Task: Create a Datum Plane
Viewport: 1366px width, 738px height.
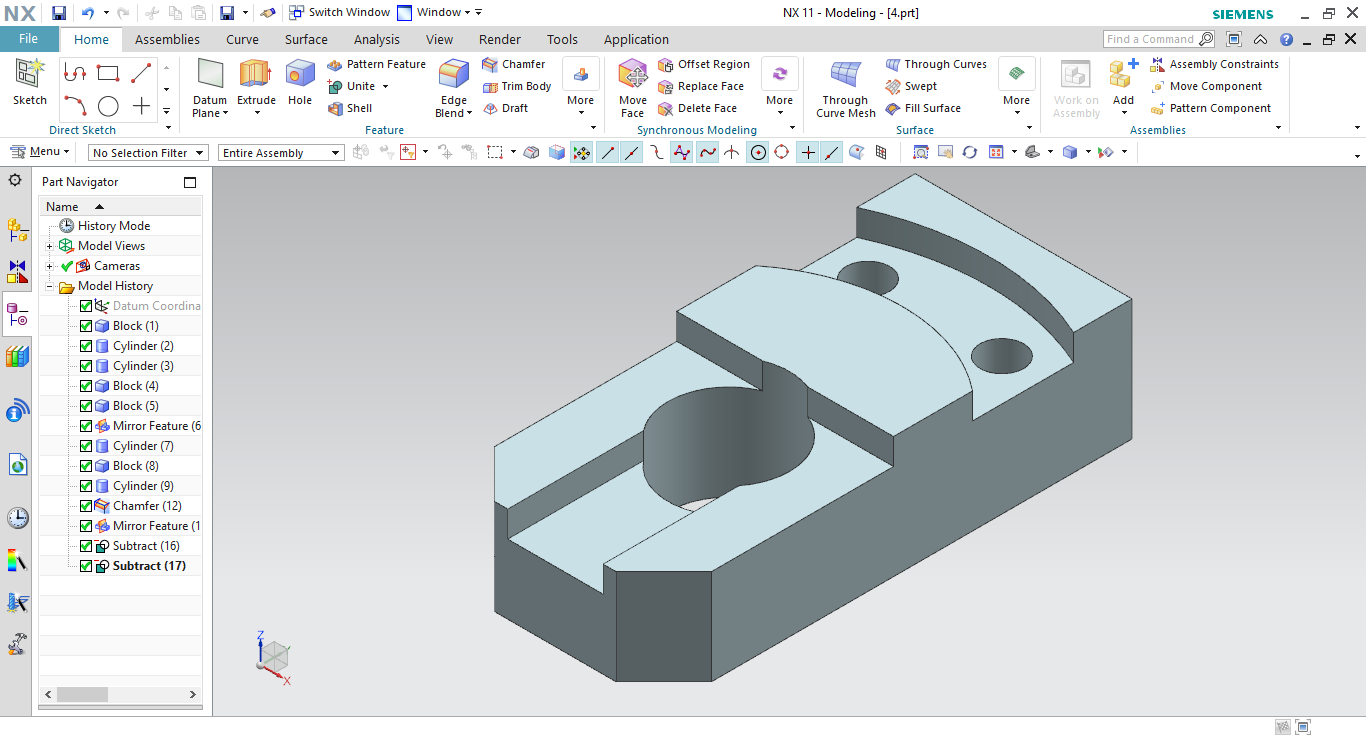Action: 210,88
